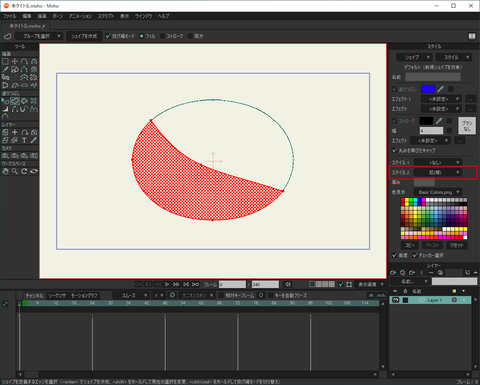
Task: Select the Eyedropper tool in Layer section
Action: pyautogui.click(x=34, y=140)
